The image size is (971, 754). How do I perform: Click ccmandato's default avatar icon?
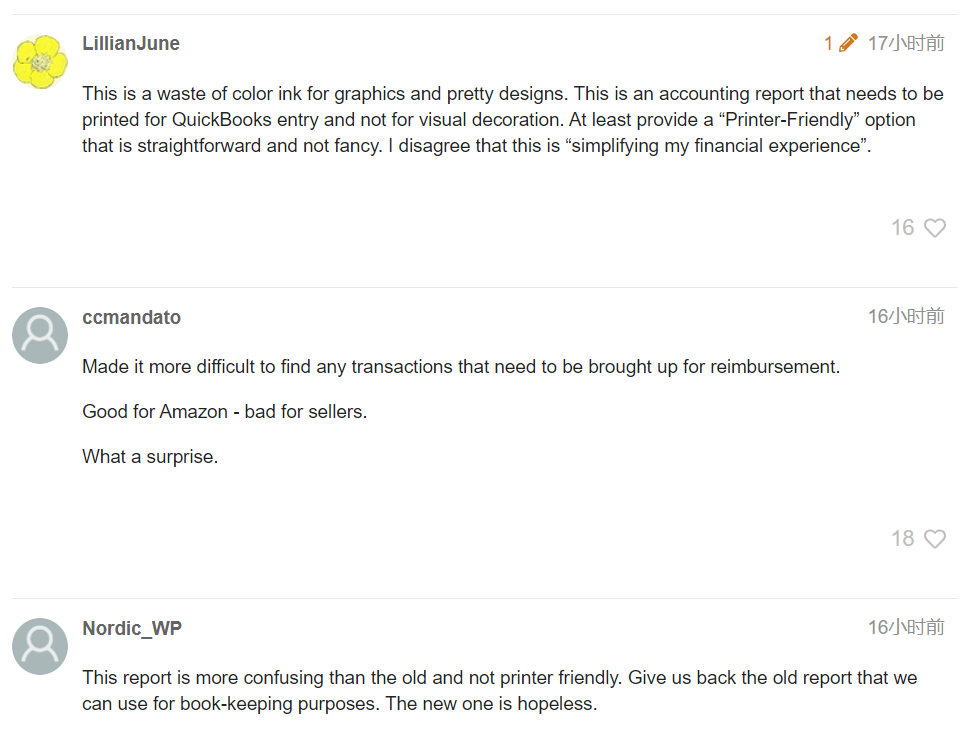pos(40,336)
